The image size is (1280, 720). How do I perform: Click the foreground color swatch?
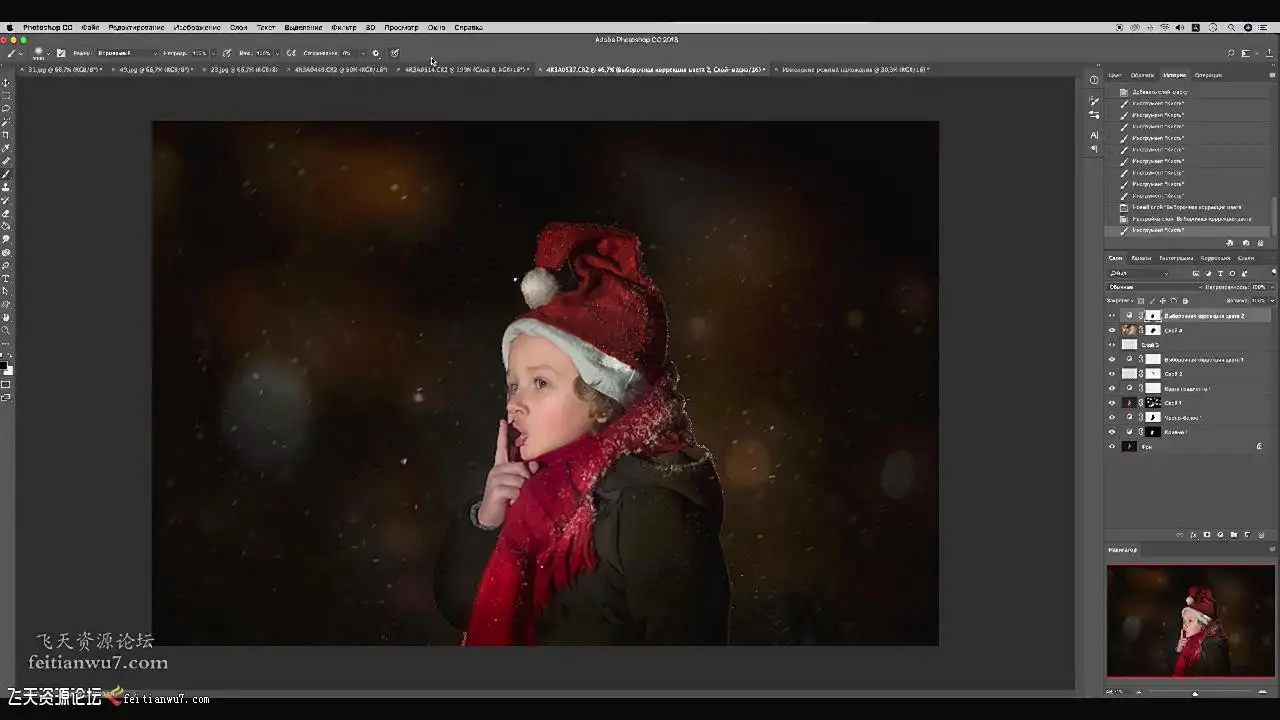(x=4, y=365)
